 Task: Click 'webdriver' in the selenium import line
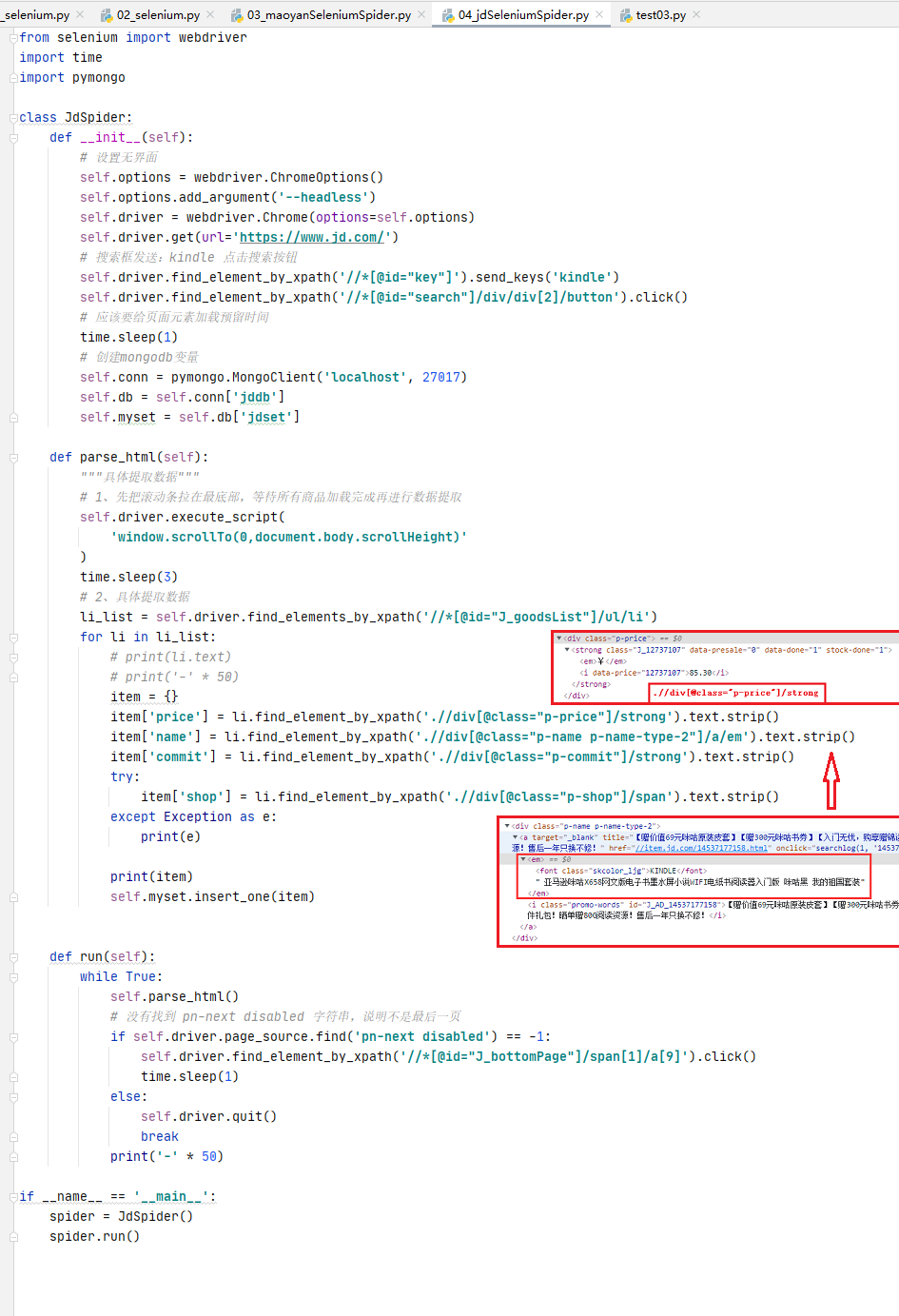click(x=212, y=37)
